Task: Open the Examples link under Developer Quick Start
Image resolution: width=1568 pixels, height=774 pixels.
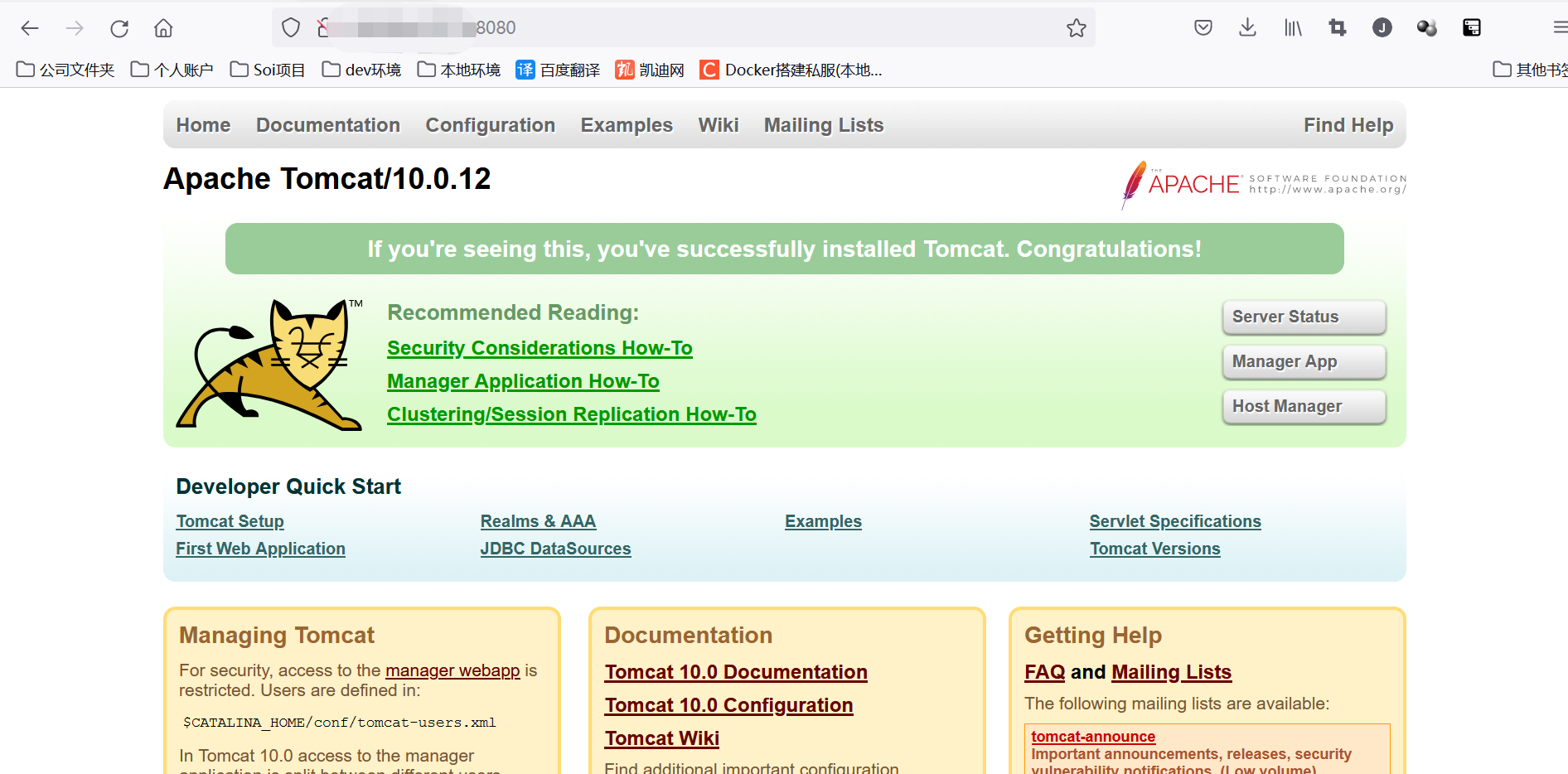Action: (x=823, y=521)
